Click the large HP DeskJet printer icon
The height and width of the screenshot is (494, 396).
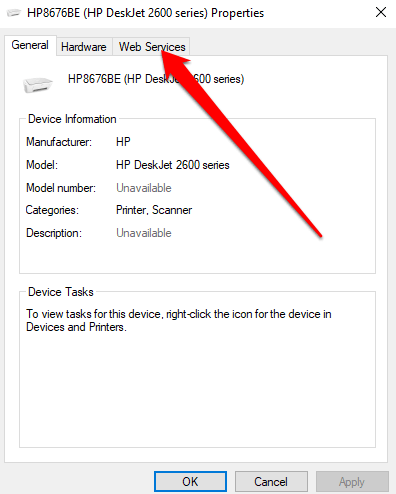pyautogui.click(x=38, y=84)
